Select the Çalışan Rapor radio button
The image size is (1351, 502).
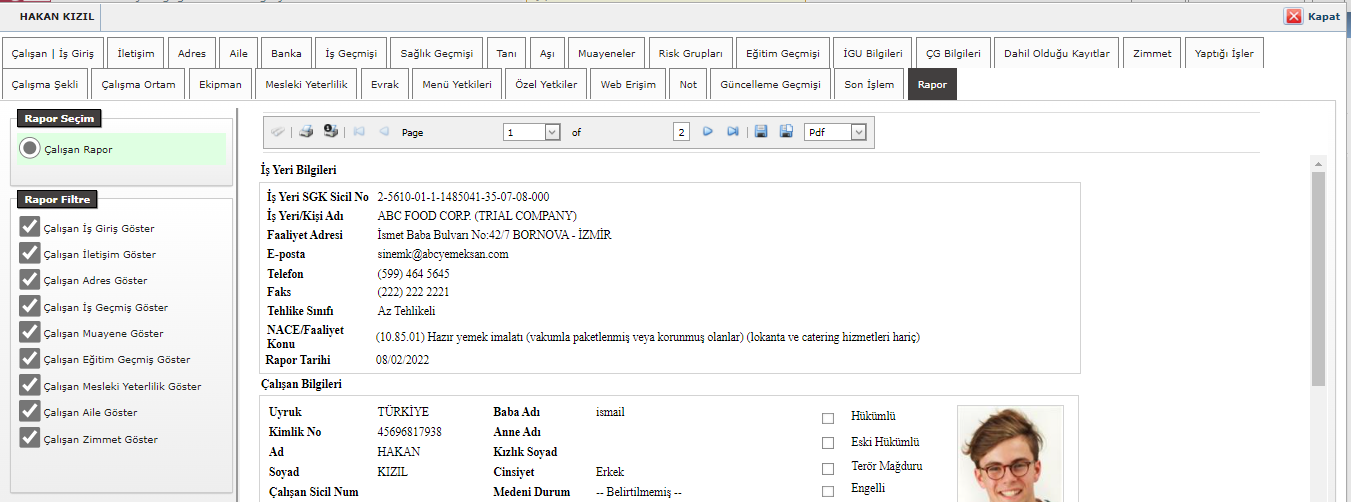coord(30,149)
